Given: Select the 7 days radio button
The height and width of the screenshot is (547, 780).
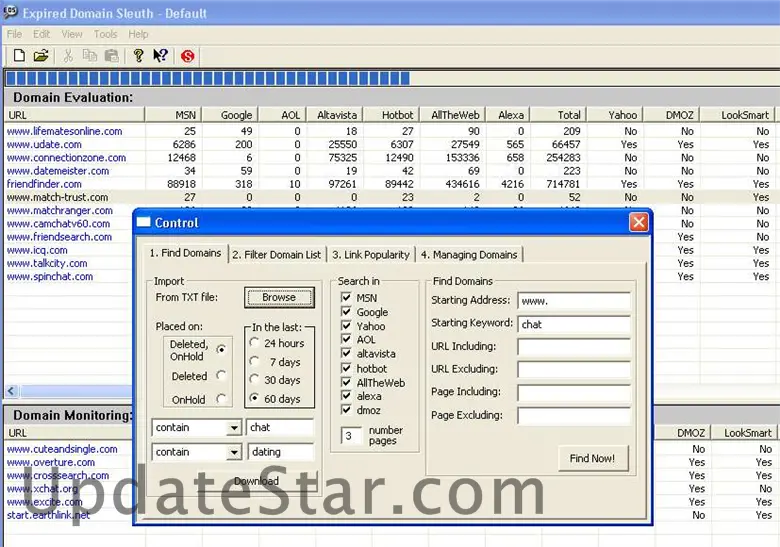Looking at the screenshot, I should [255, 361].
